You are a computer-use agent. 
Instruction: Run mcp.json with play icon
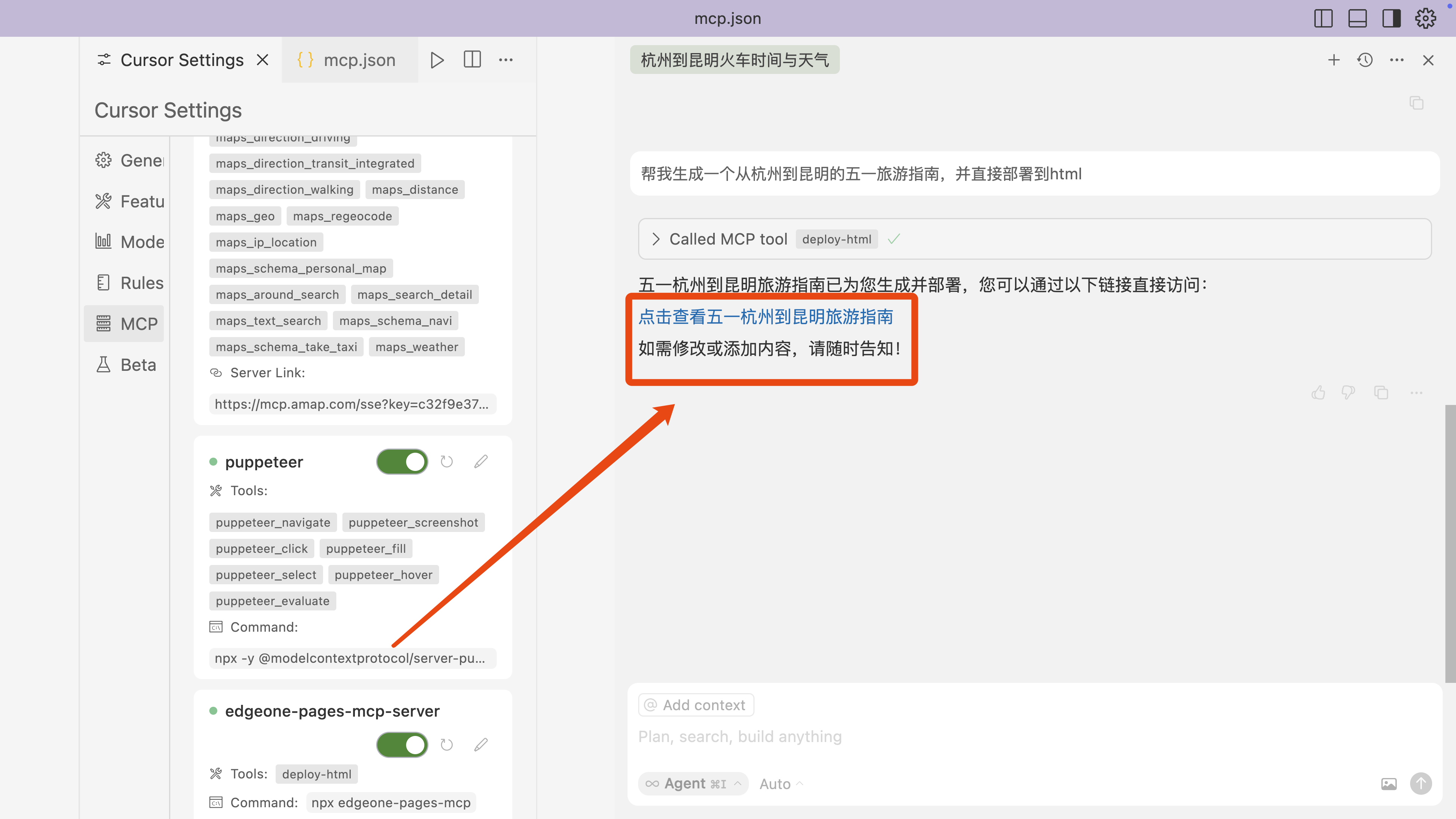(x=436, y=60)
